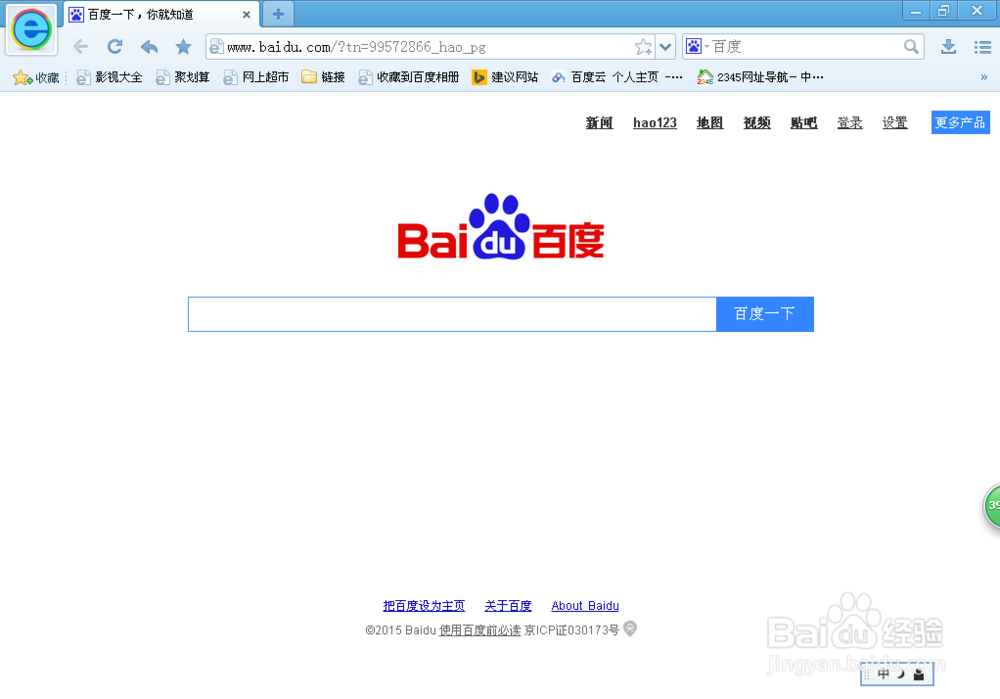Toggle the 中 Chinese input mode indicator
Screen dimensions: 1000x699
coord(884,674)
